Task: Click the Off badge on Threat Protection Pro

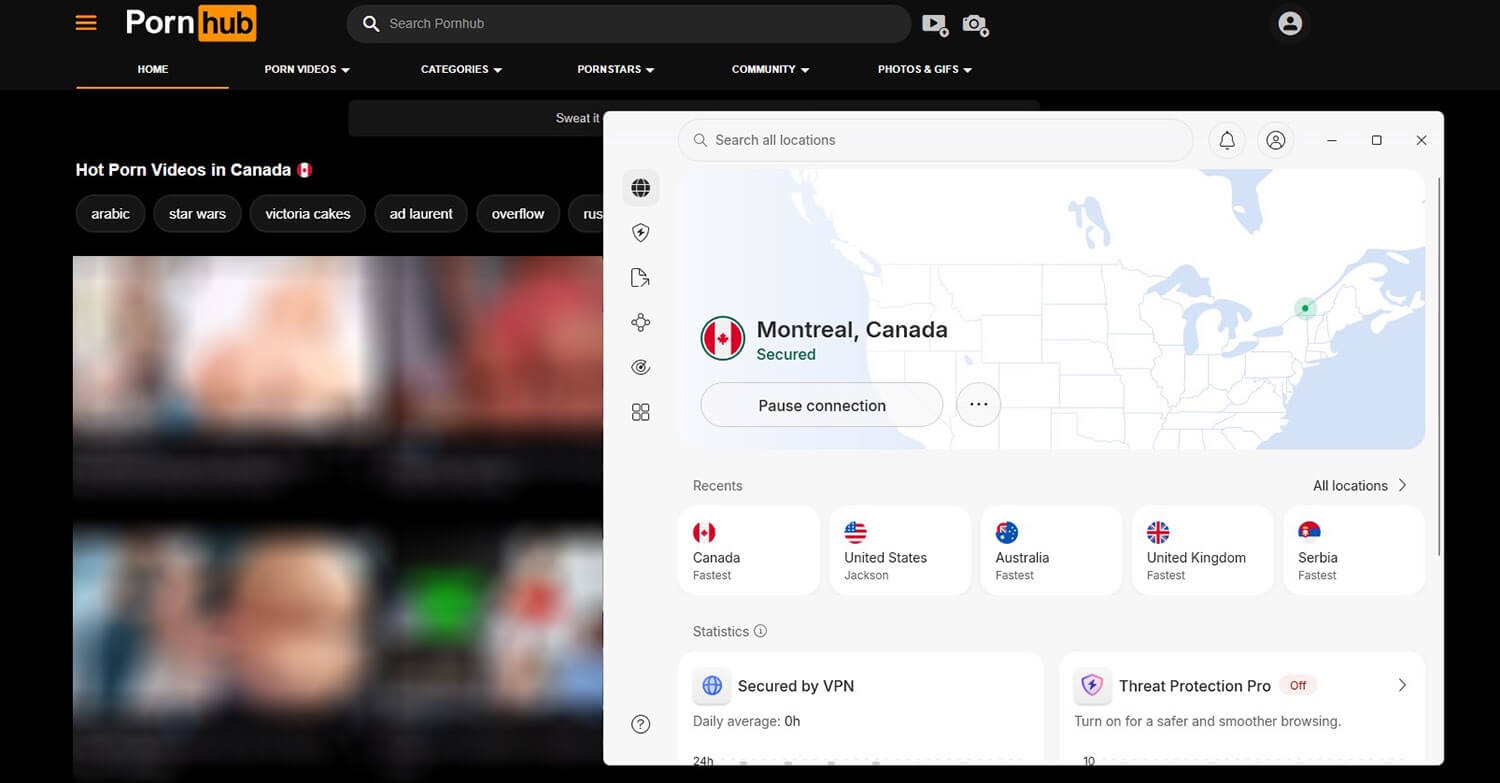Action: 1298,685
